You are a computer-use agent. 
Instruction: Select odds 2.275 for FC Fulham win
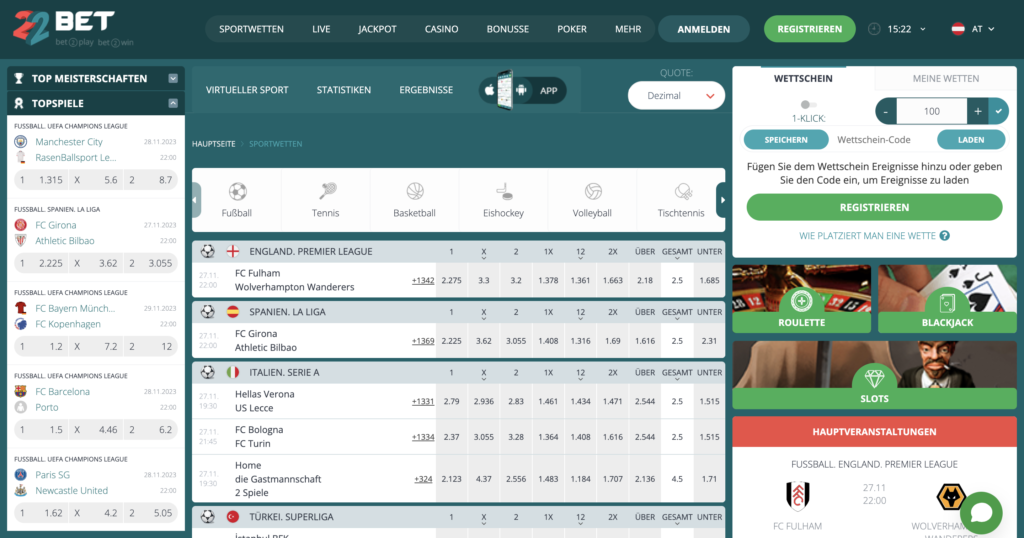(451, 281)
